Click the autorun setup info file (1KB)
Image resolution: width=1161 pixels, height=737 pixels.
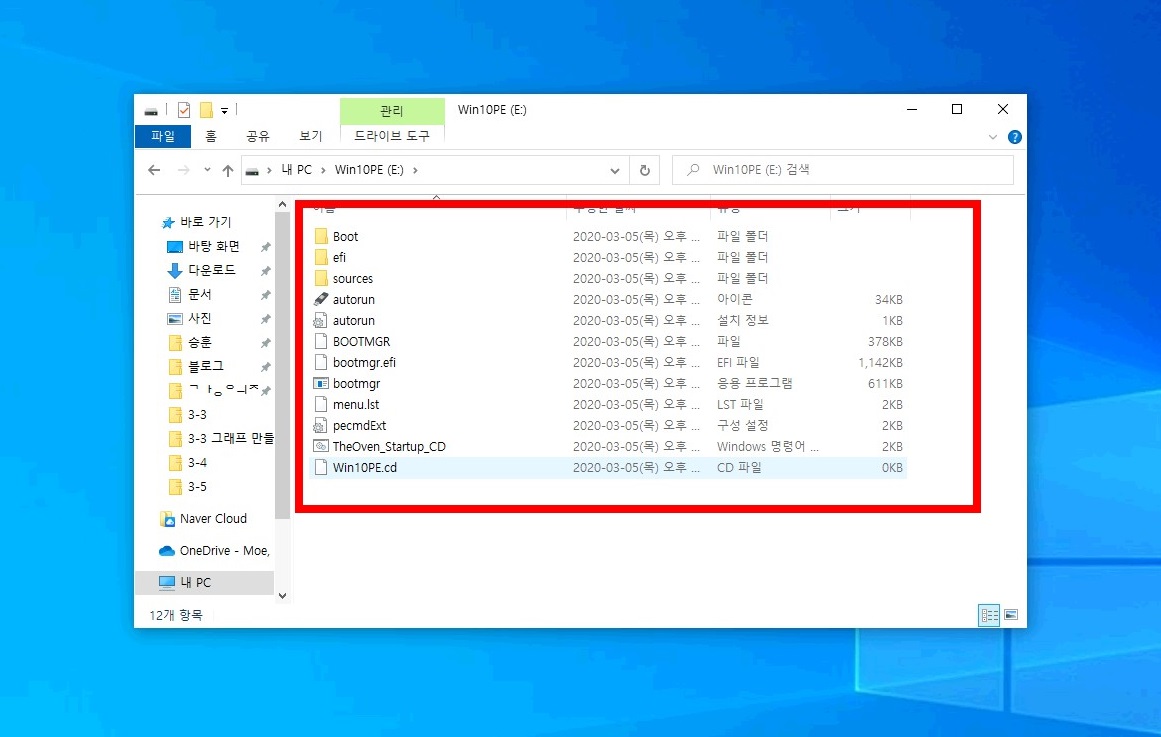click(x=321, y=321)
